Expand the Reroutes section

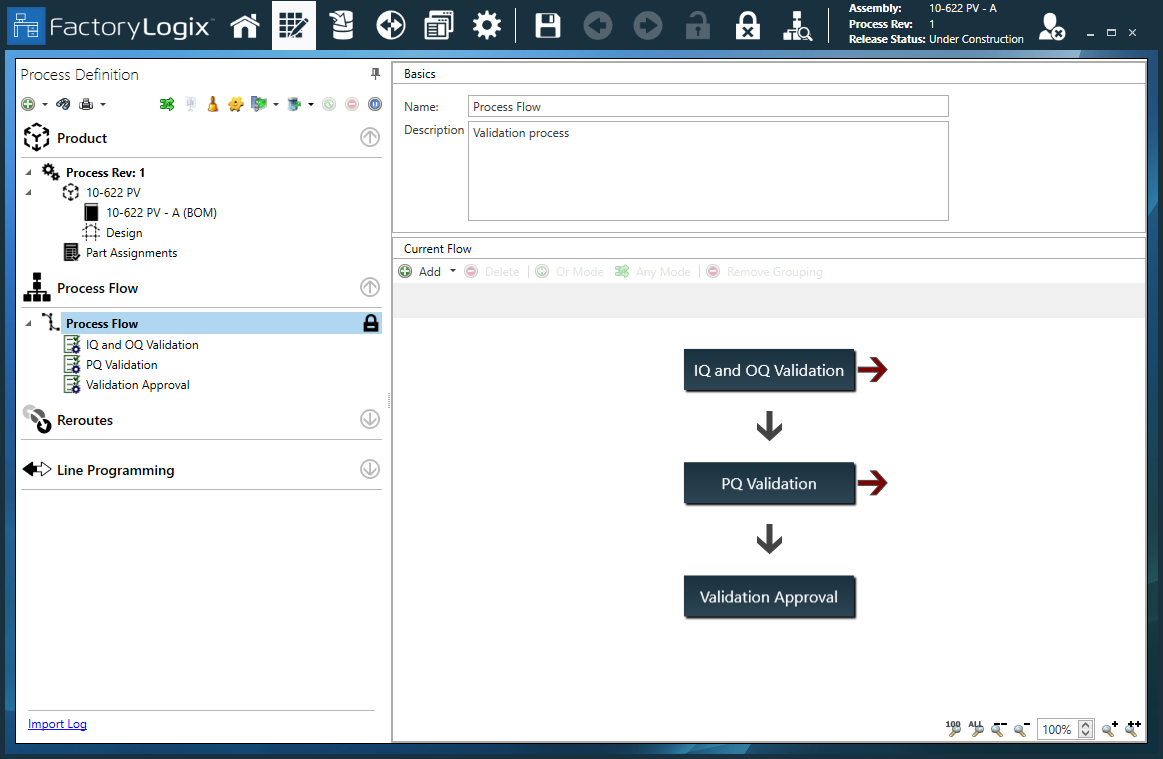(x=369, y=419)
